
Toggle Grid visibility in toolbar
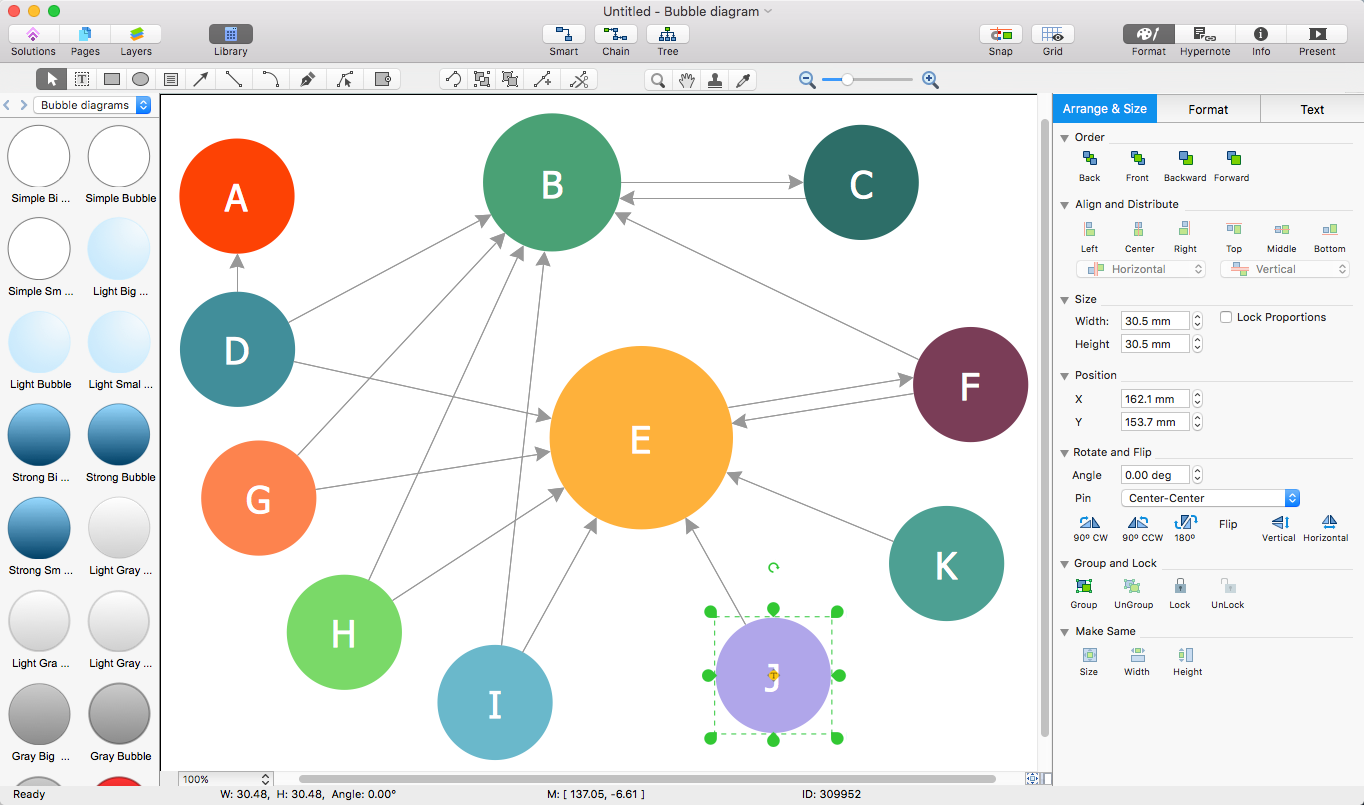(x=1052, y=35)
